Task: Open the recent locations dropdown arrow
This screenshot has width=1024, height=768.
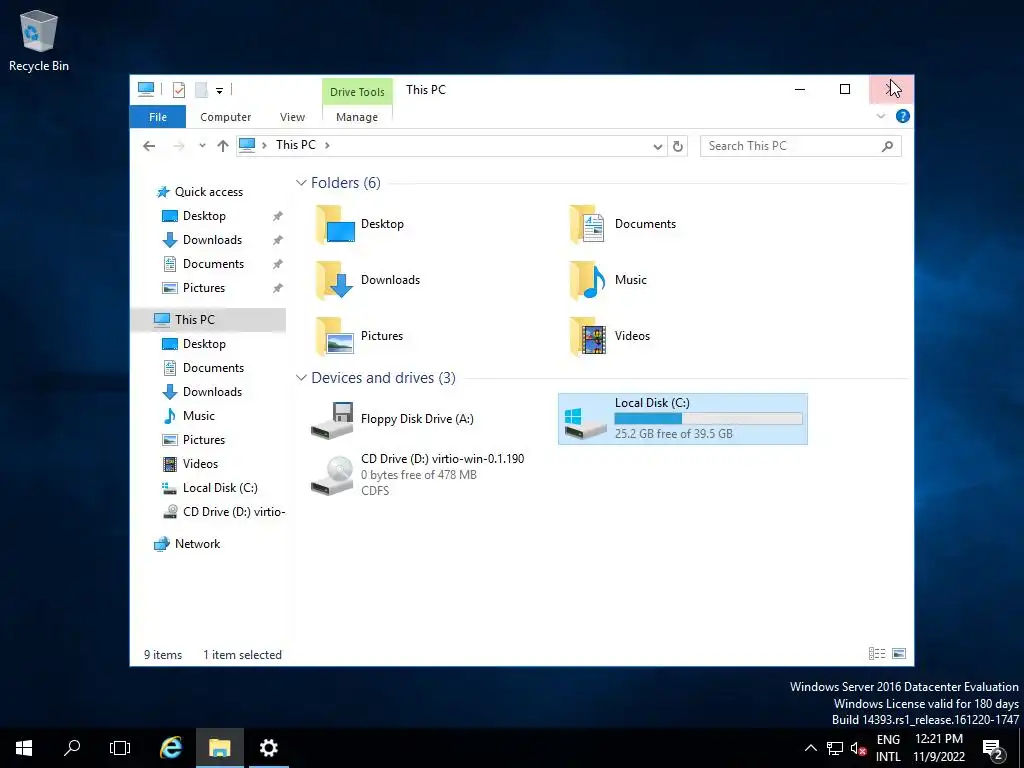Action: [202, 146]
